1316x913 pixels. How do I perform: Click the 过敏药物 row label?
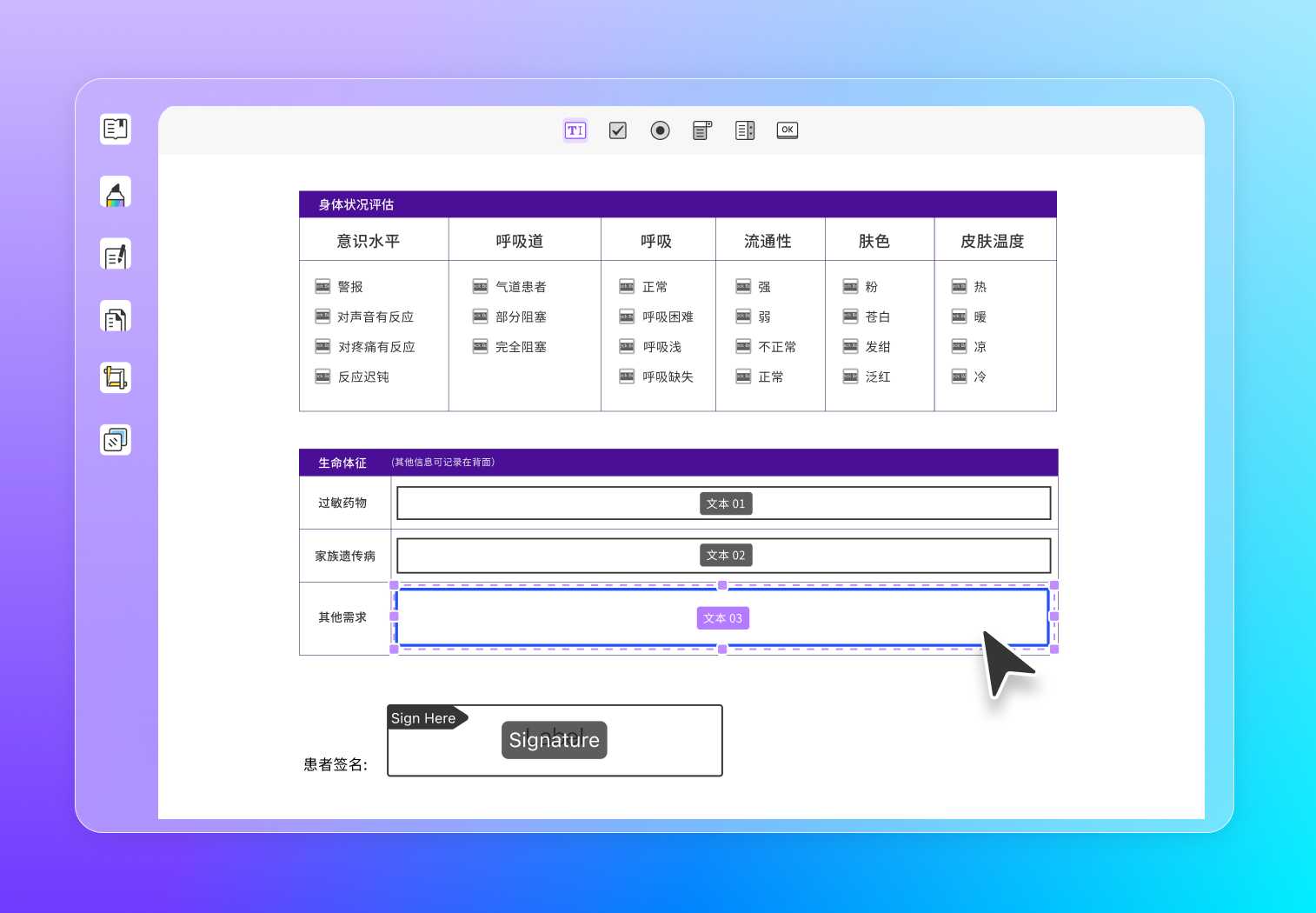[342, 503]
